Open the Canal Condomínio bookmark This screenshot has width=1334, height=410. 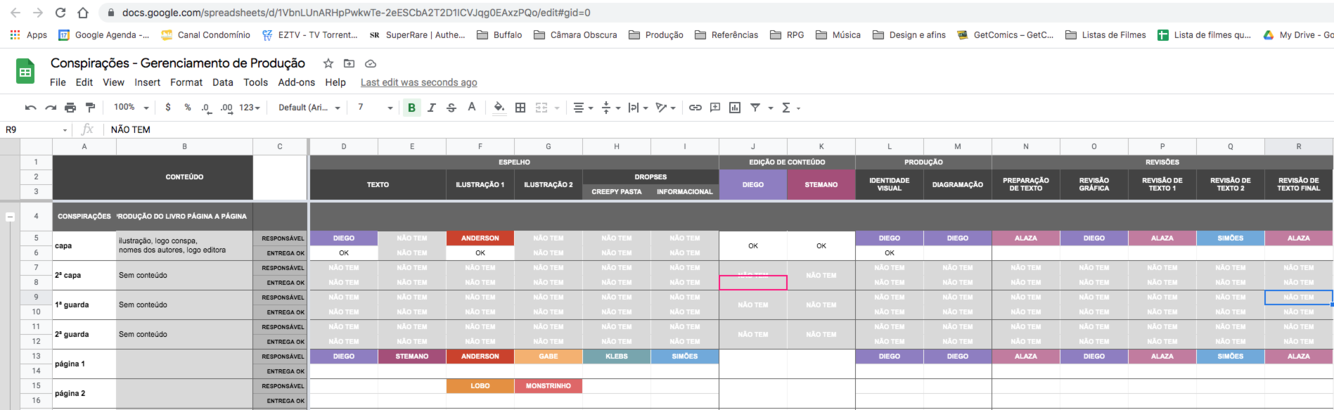pos(205,35)
